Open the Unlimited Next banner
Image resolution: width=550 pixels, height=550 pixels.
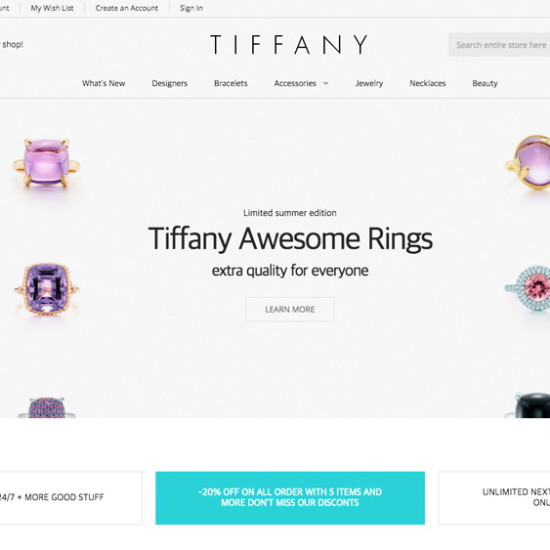tap(494, 498)
